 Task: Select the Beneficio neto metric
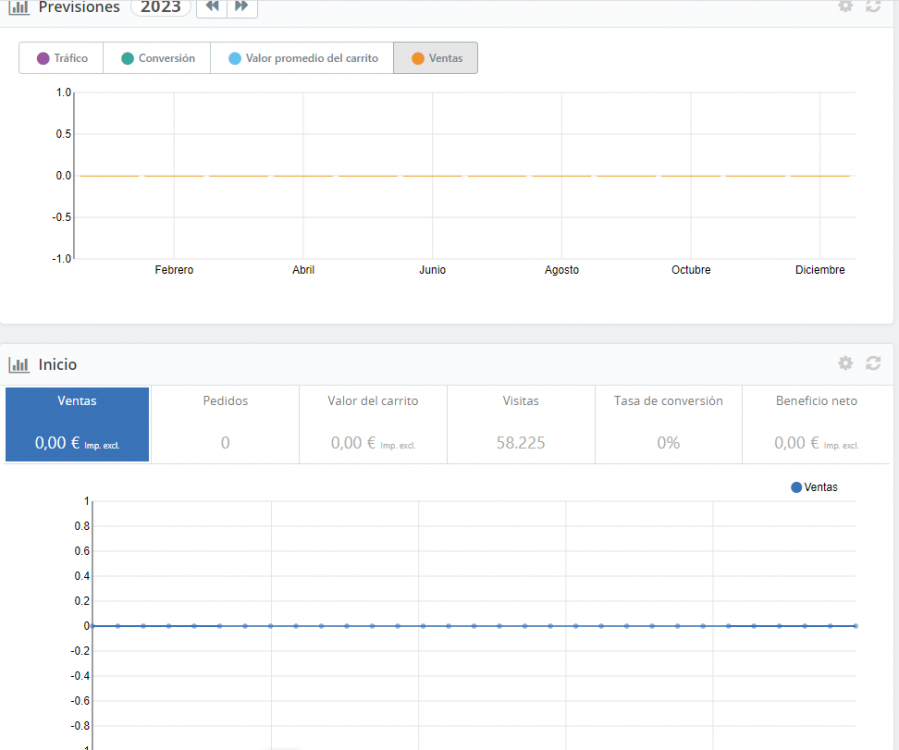[x=816, y=424]
